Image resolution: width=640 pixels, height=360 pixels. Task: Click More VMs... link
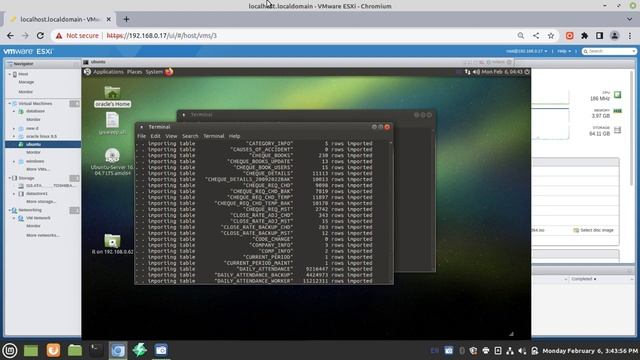pyautogui.click(x=38, y=169)
